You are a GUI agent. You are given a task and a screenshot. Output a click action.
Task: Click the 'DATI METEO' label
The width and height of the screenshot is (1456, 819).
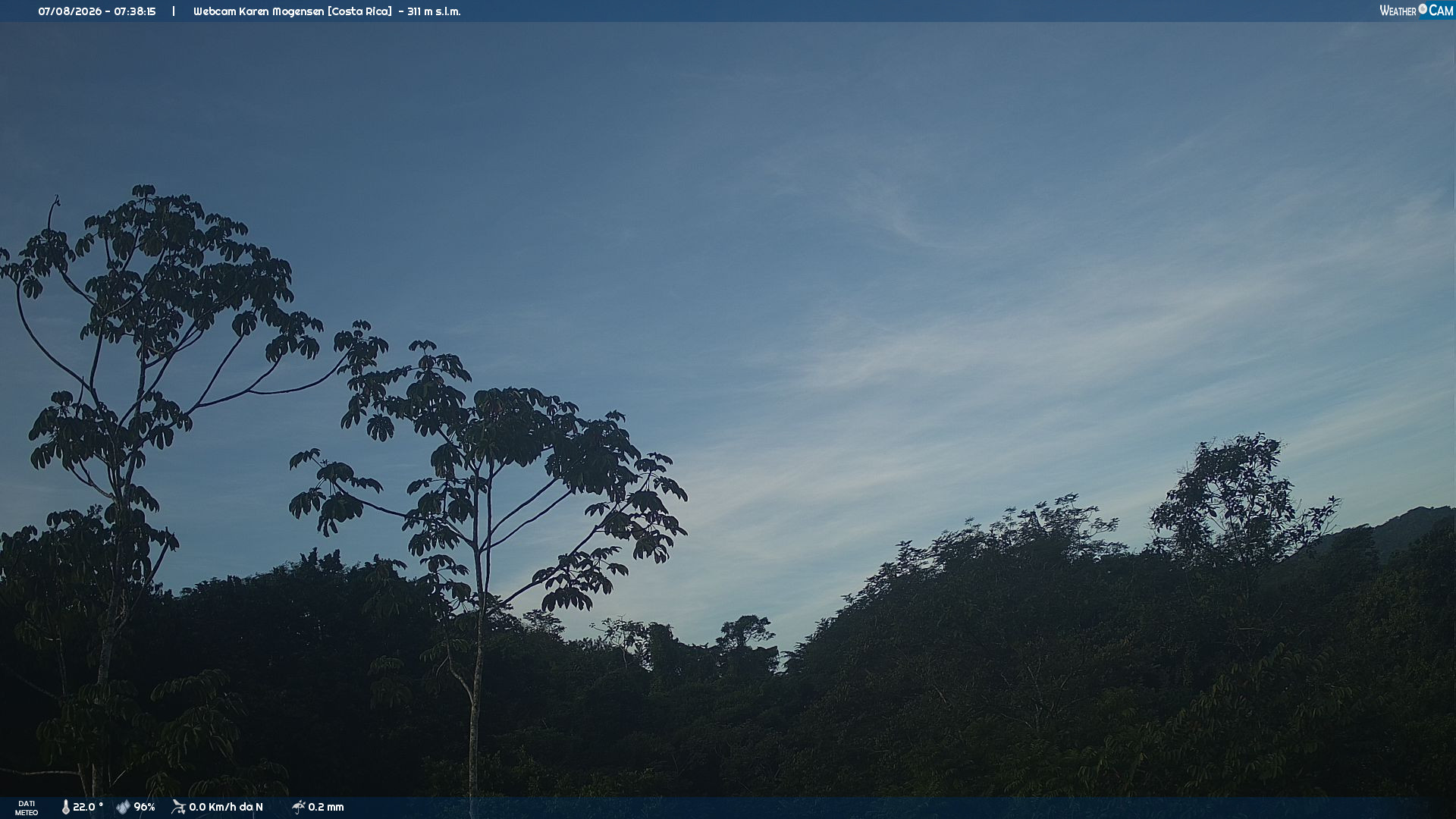27,808
